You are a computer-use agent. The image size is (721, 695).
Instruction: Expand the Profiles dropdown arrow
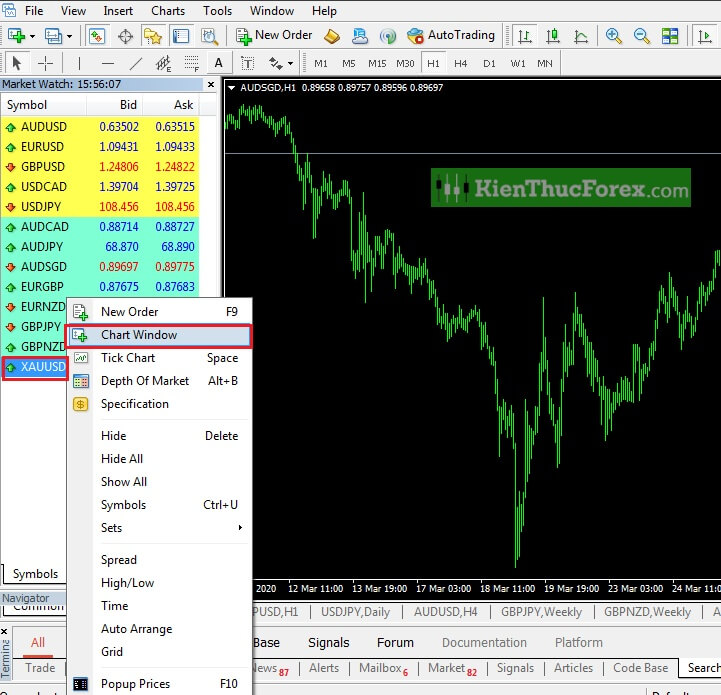click(x=69, y=36)
